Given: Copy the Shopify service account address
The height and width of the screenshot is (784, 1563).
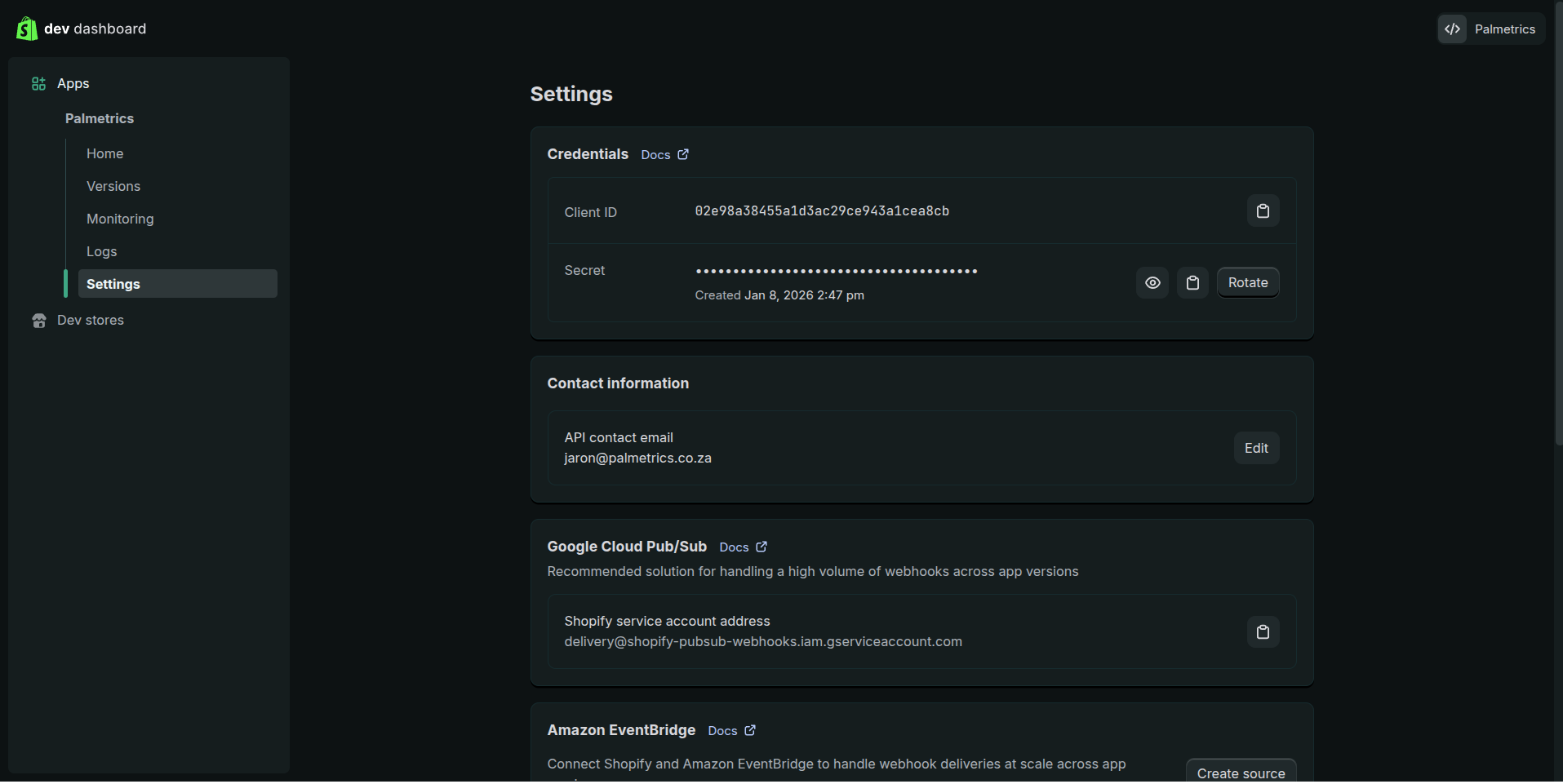Looking at the screenshot, I should pyautogui.click(x=1262, y=631).
